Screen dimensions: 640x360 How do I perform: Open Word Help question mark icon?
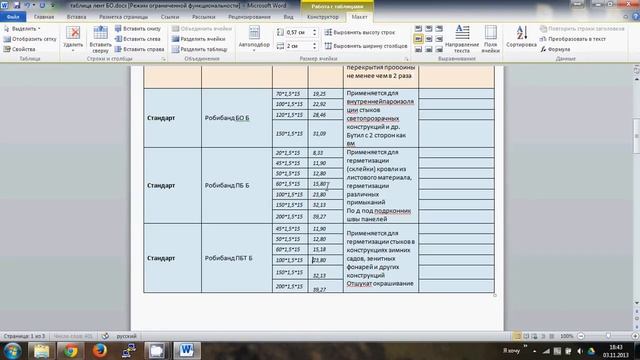click(x=636, y=17)
